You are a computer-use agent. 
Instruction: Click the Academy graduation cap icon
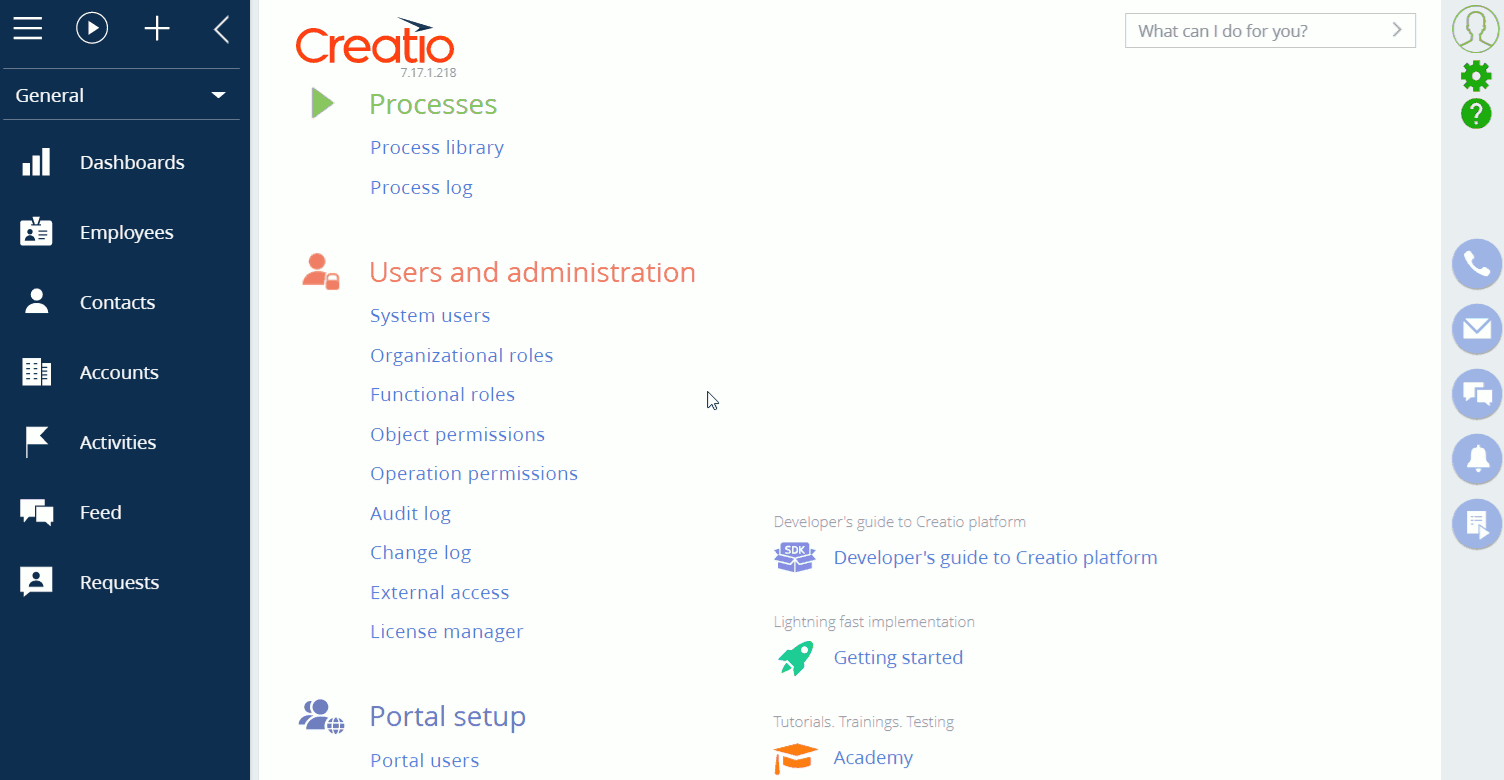click(795, 757)
